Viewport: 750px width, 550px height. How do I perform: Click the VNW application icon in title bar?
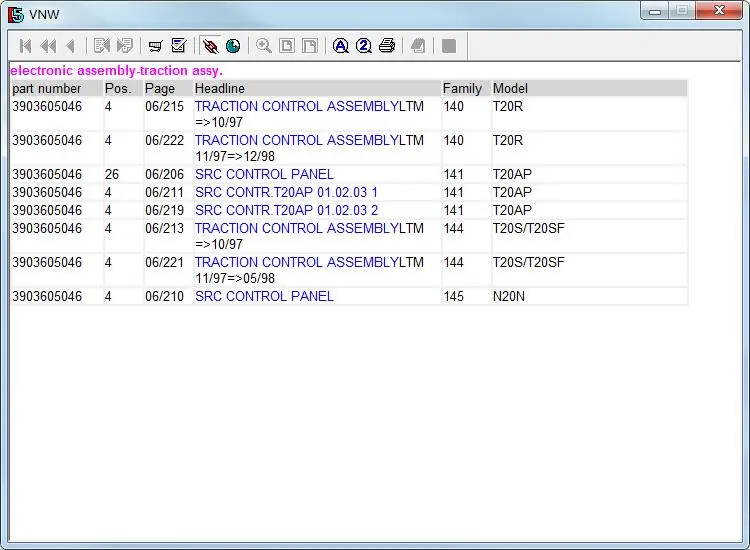[x=15, y=14]
